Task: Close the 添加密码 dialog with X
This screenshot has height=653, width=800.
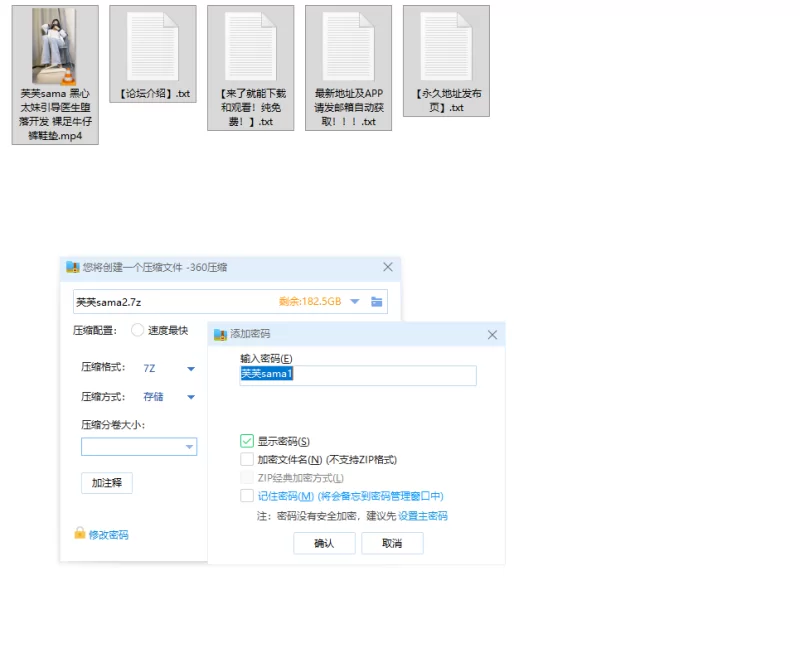Action: tap(492, 335)
